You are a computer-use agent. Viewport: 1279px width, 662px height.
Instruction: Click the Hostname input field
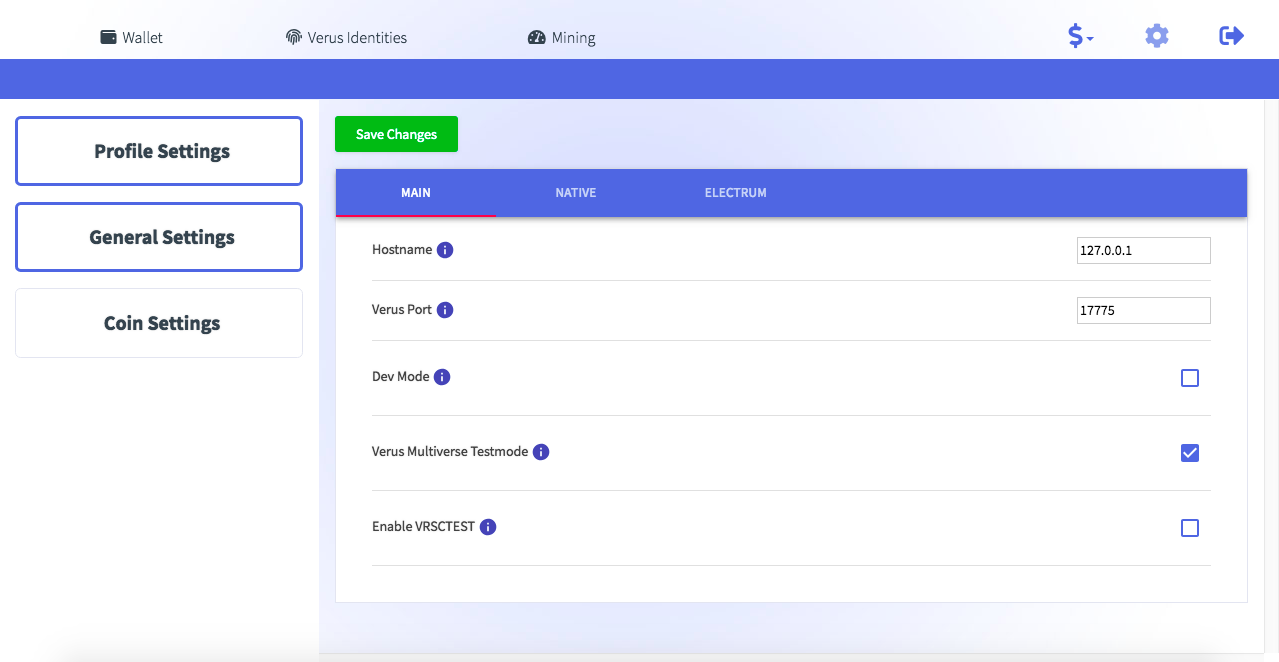click(1143, 250)
